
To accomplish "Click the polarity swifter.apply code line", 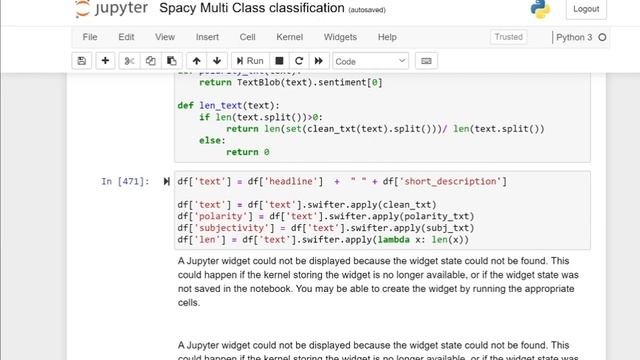I will pos(326,216).
